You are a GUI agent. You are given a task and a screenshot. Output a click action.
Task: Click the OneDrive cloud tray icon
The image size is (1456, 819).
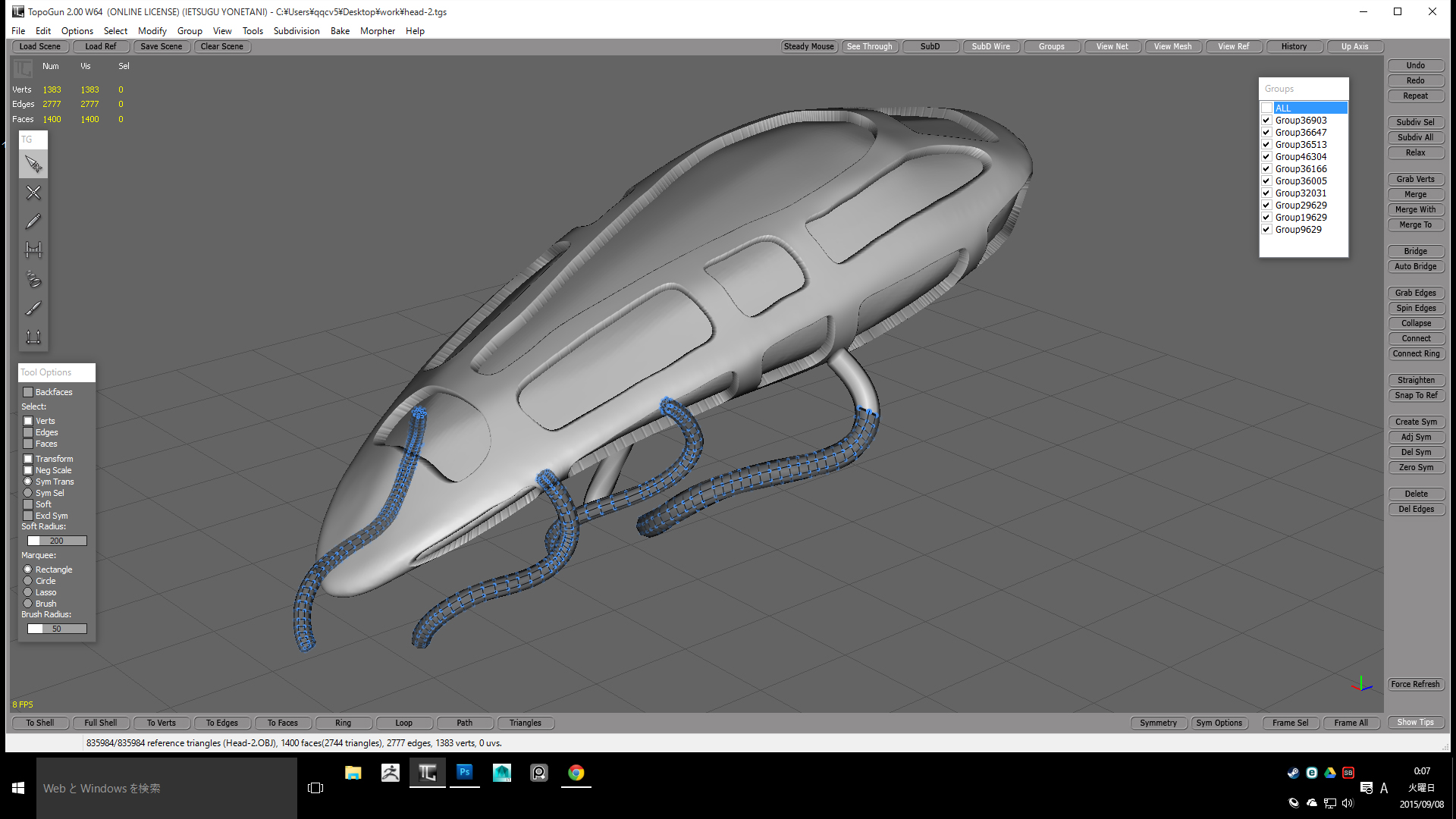pos(1311,803)
